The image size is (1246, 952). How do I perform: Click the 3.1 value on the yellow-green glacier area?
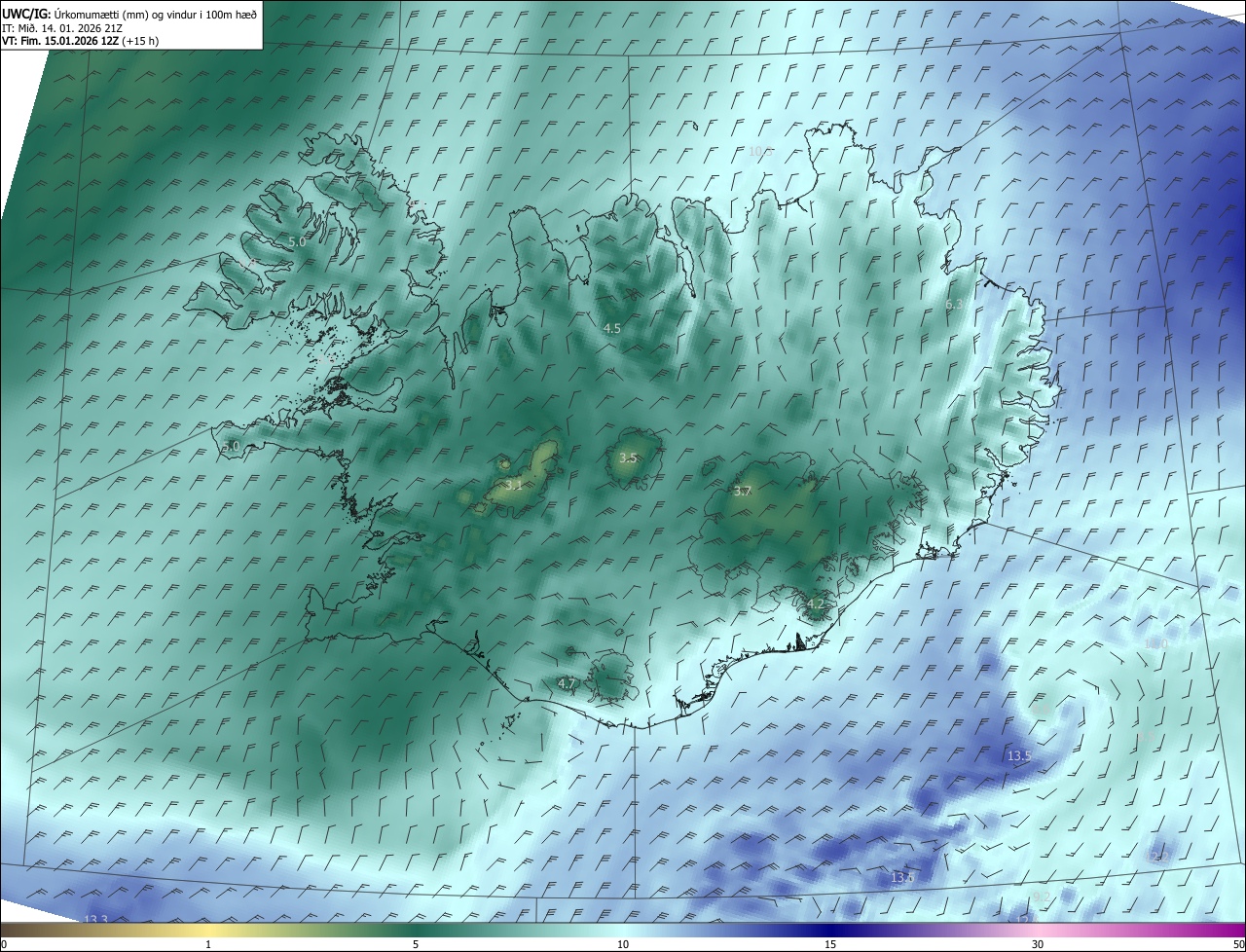pyautogui.click(x=514, y=484)
